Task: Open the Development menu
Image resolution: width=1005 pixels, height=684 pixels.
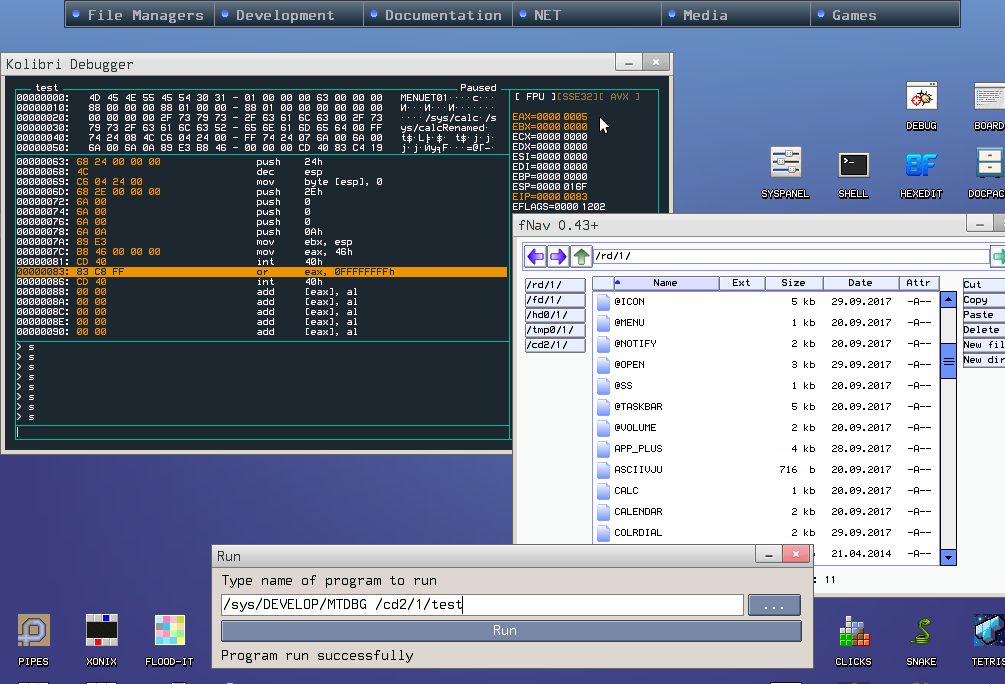Action: 286,15
